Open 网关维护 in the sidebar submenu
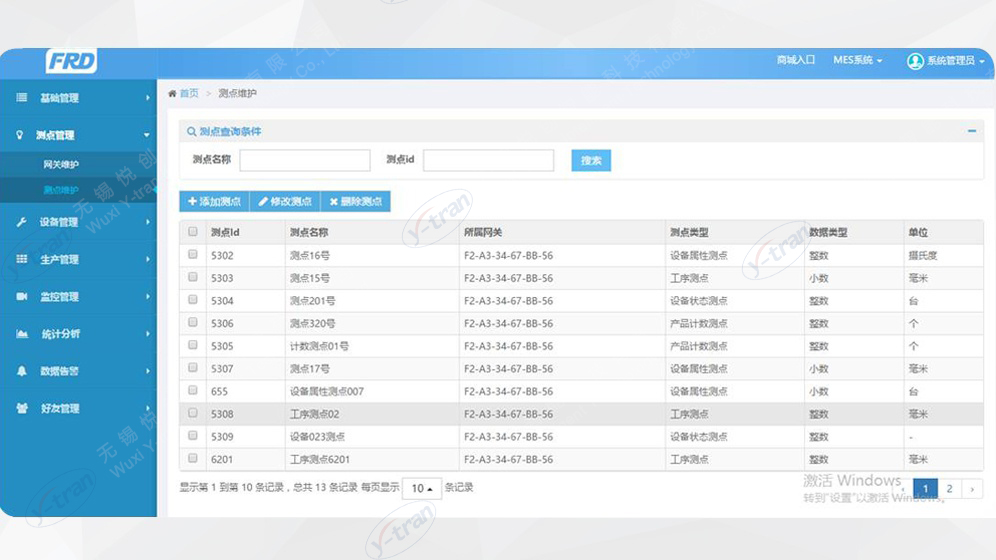This screenshot has width=996, height=560. point(61,165)
